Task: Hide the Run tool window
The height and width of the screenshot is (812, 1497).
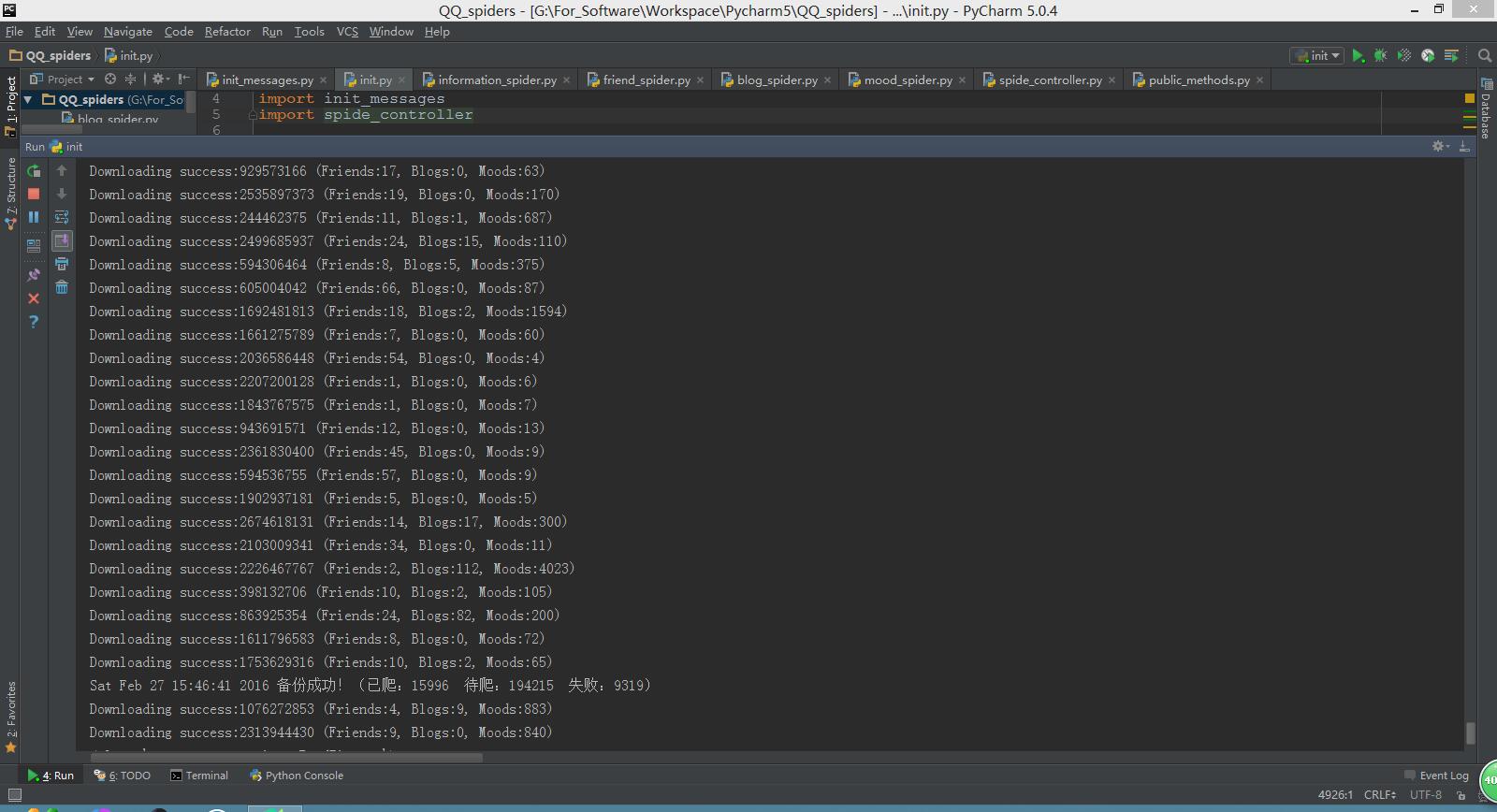Action: click(1464, 147)
